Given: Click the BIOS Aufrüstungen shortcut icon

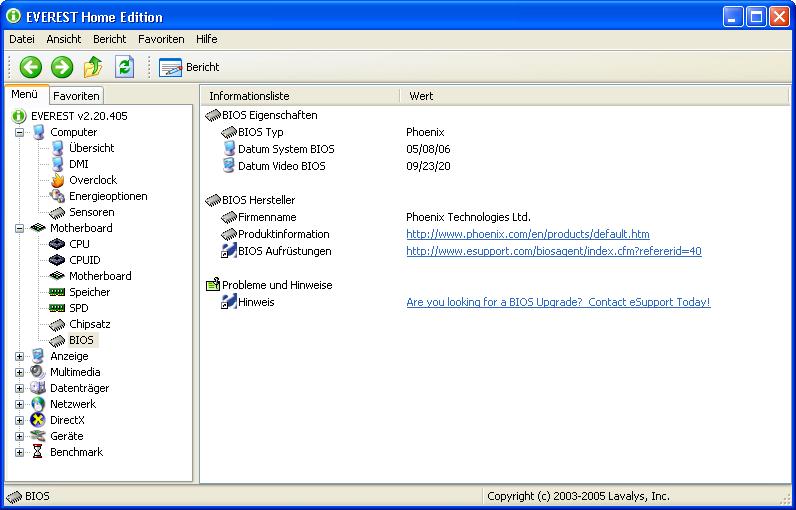Looking at the screenshot, I should [229, 251].
